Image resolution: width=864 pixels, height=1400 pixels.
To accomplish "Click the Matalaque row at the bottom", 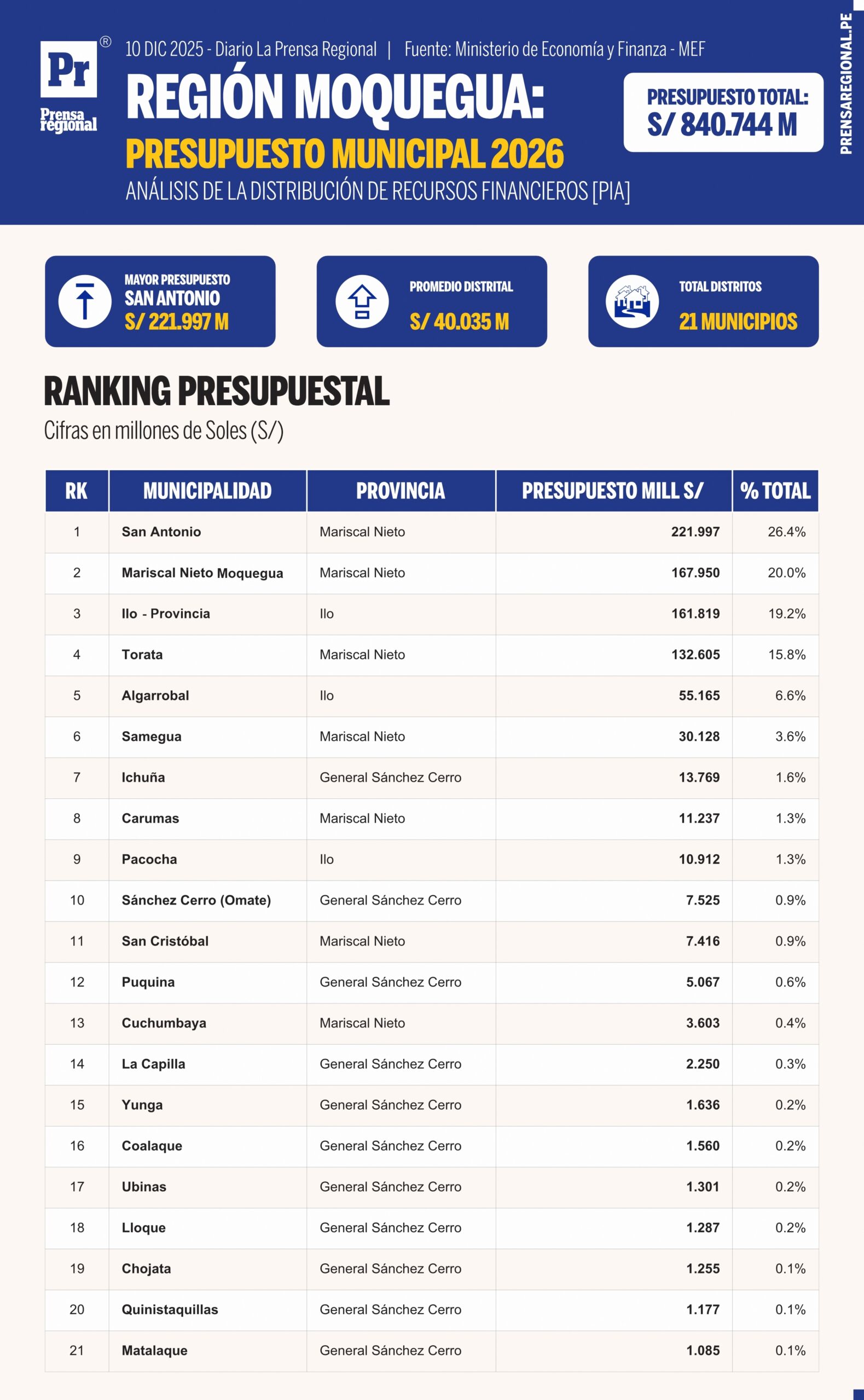I will (x=154, y=1350).
